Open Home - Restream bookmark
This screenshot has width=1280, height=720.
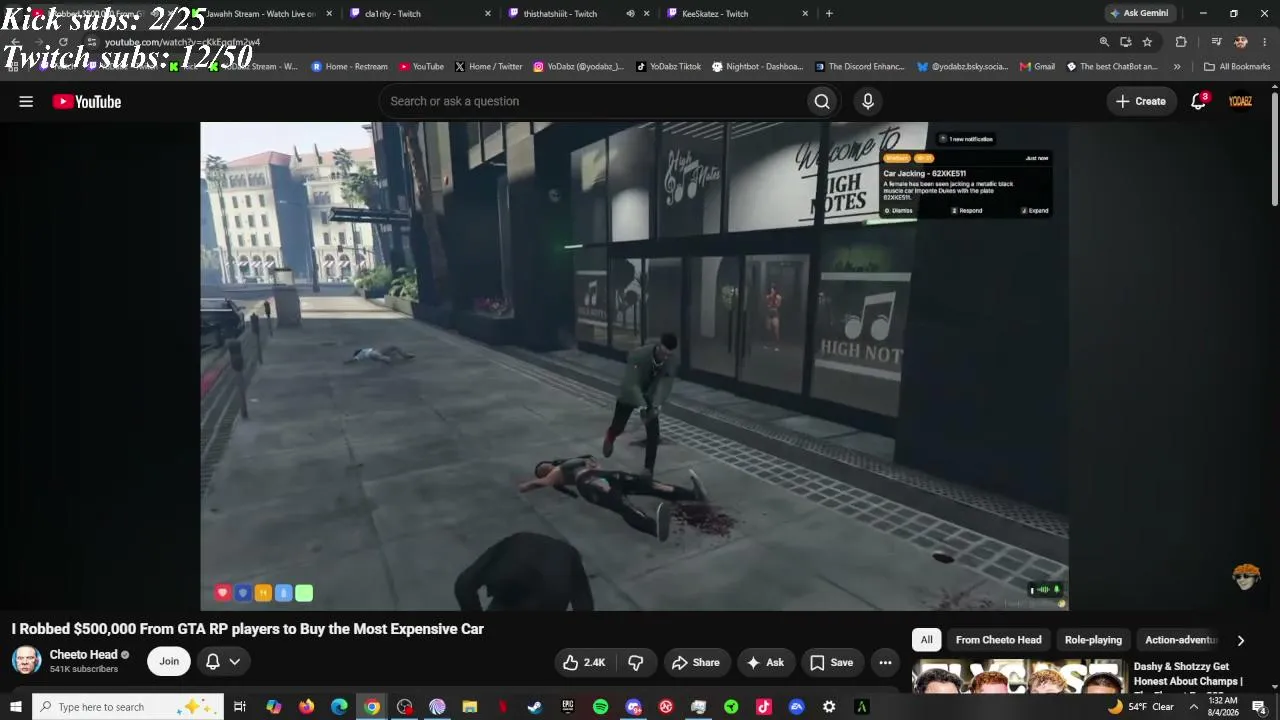point(349,67)
